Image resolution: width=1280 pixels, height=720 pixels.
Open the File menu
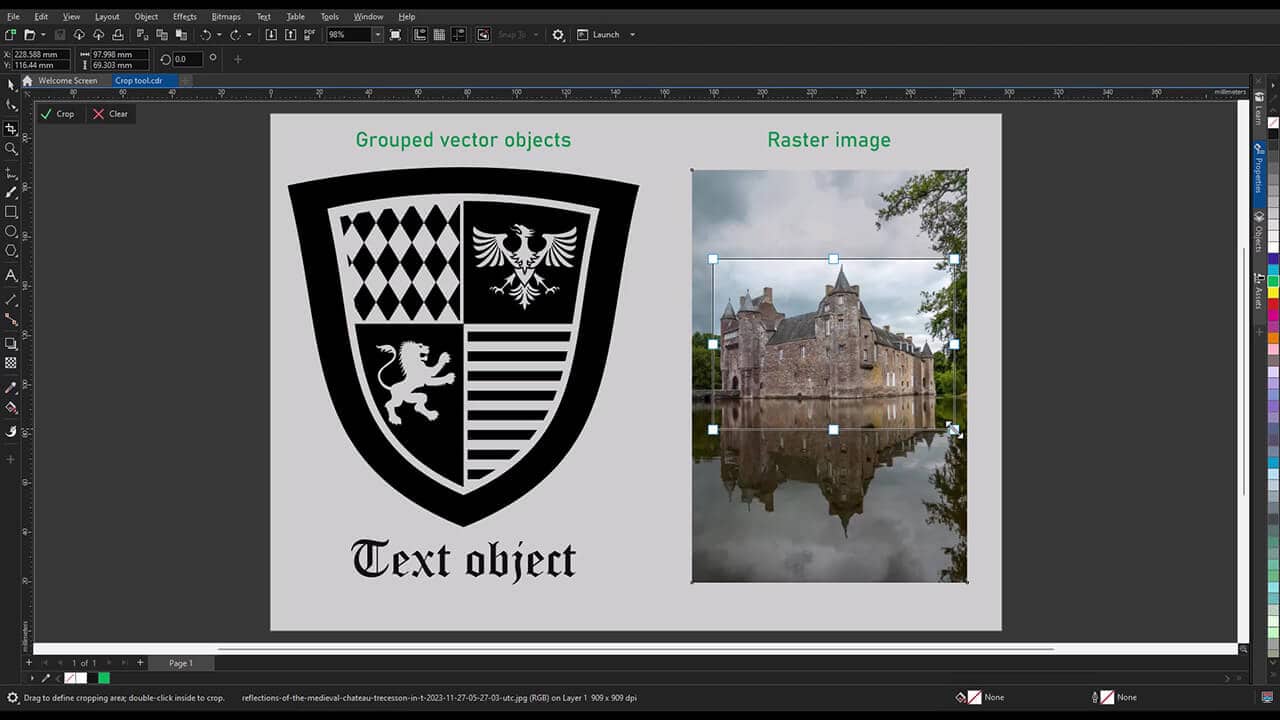point(13,16)
